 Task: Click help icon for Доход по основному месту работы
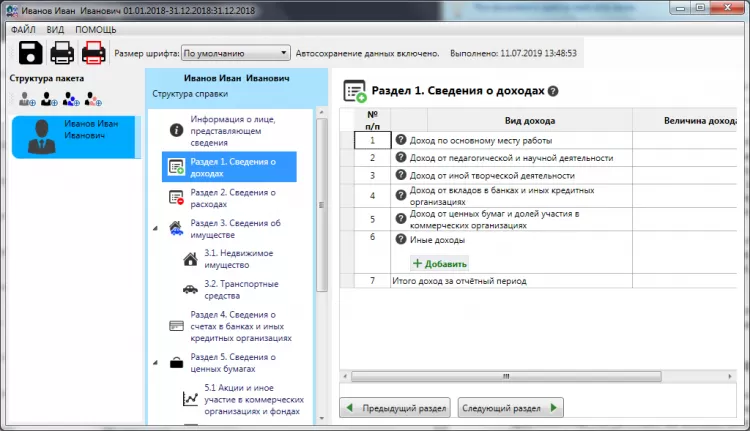point(401,140)
